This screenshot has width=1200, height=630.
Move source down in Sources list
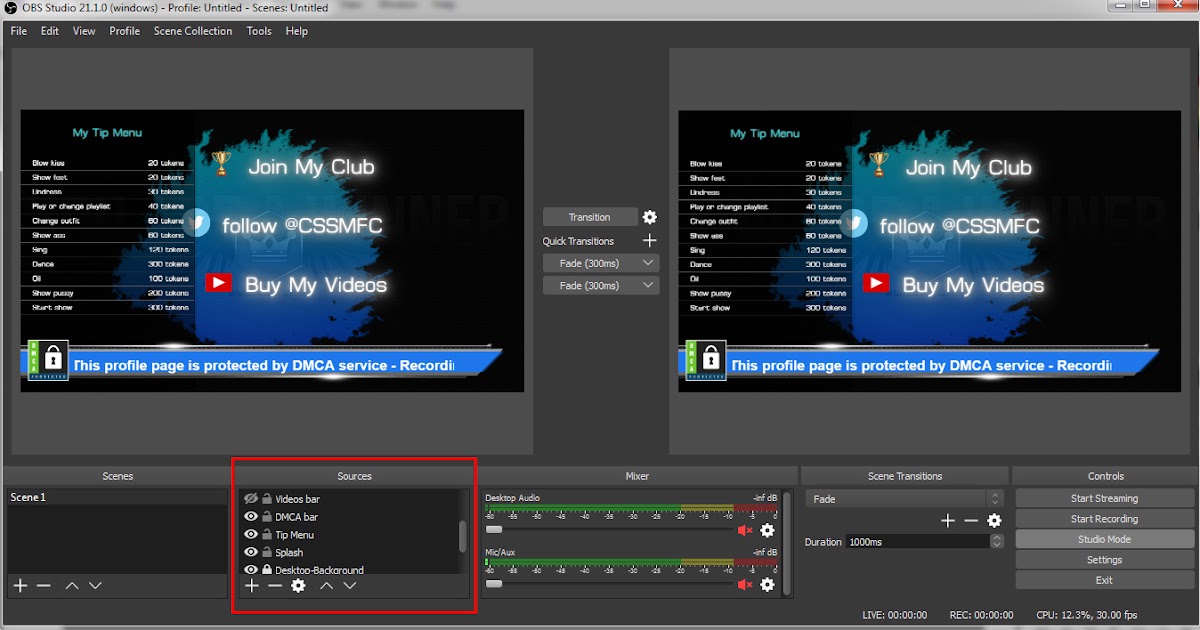coord(350,585)
